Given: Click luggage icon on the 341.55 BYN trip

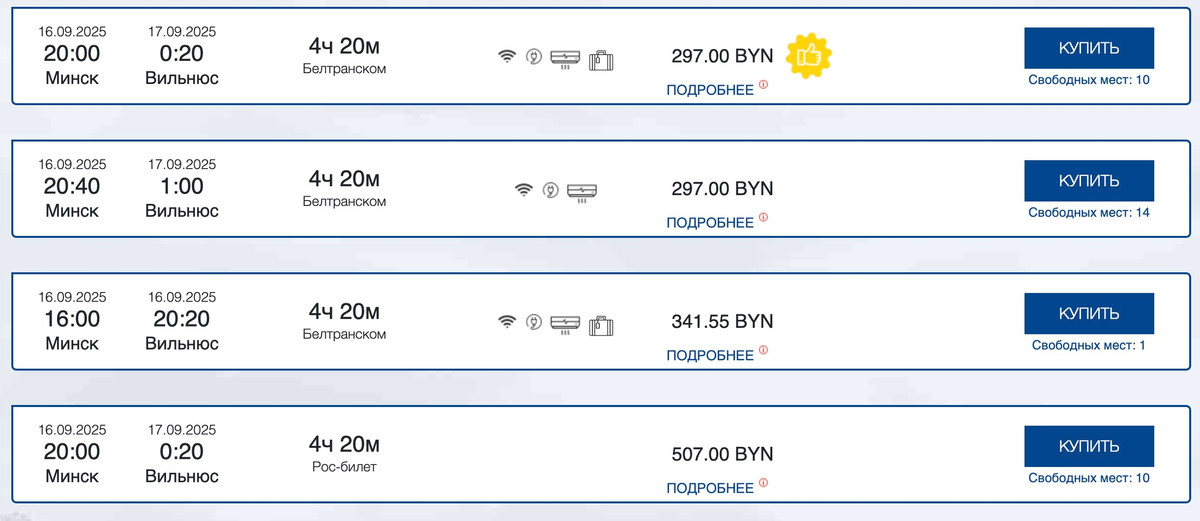Looking at the screenshot, I should (x=601, y=324).
